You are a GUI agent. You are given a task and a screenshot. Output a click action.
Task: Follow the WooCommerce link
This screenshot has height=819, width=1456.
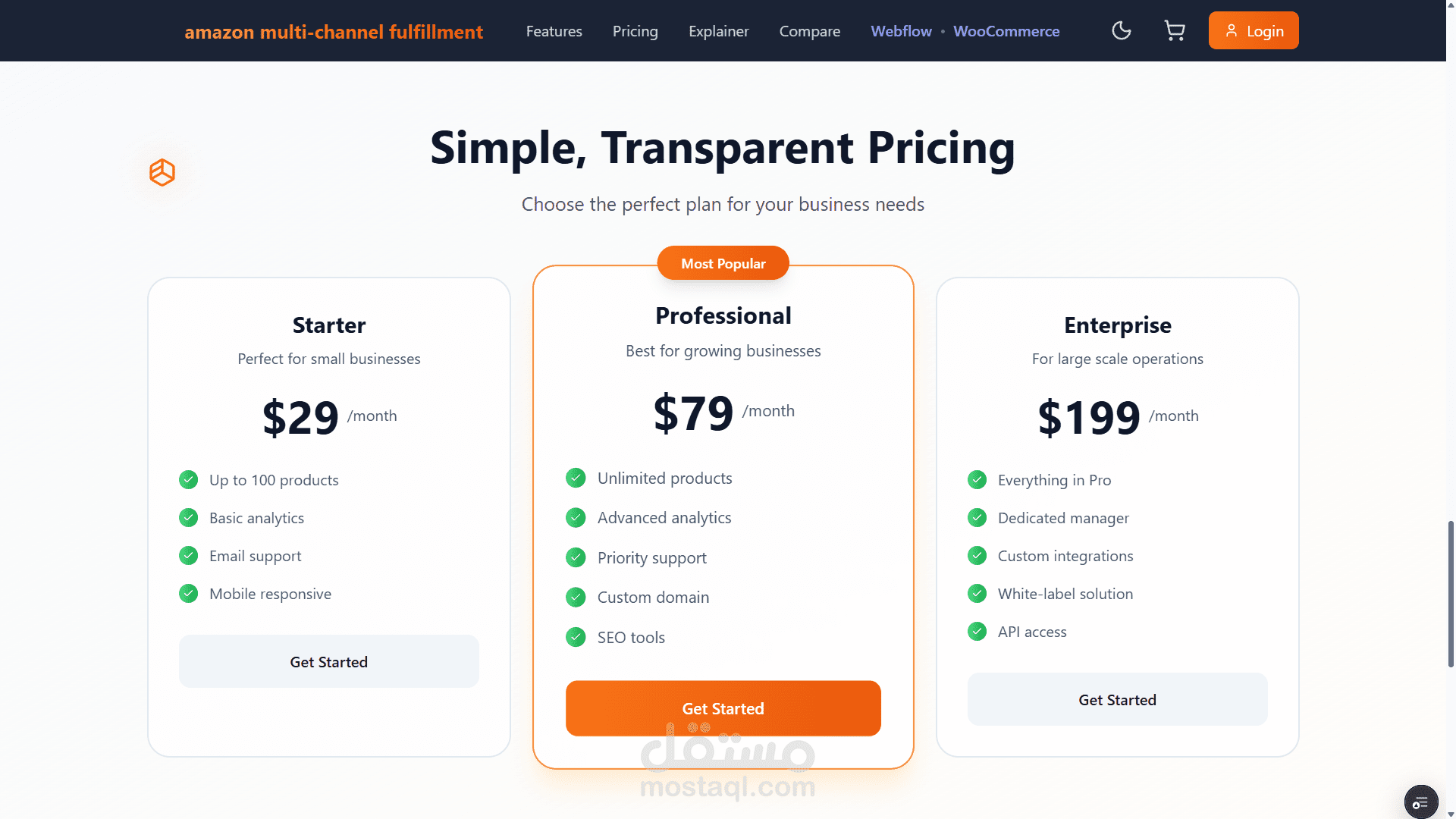(1006, 31)
